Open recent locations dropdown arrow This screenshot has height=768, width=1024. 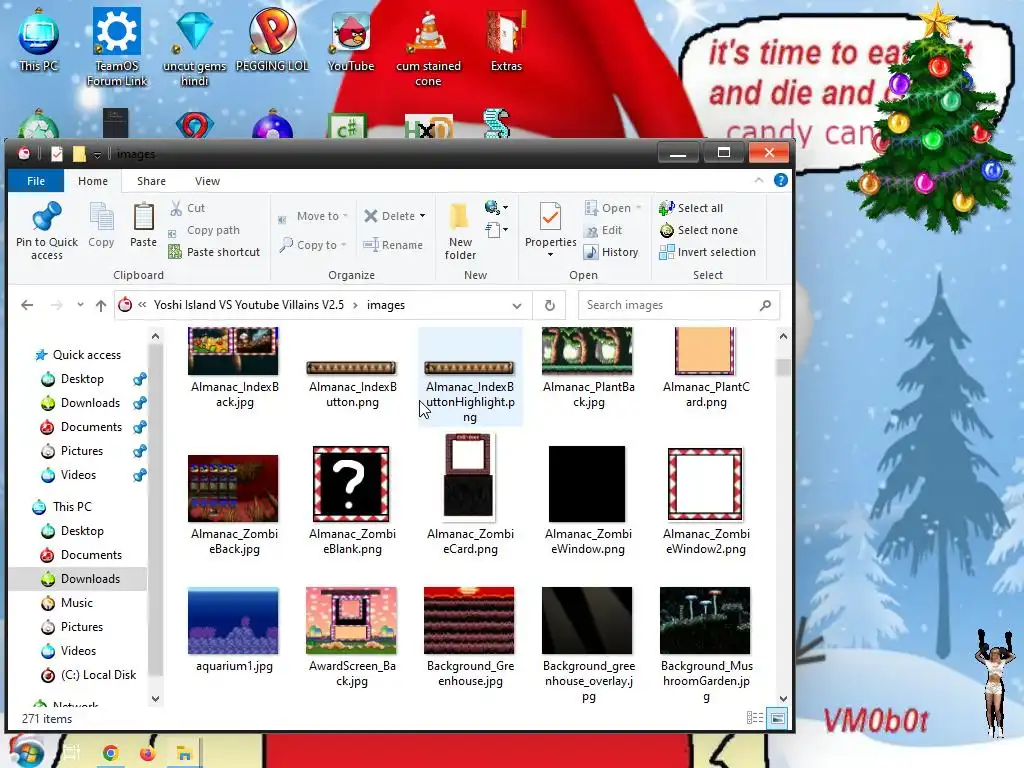[80, 305]
